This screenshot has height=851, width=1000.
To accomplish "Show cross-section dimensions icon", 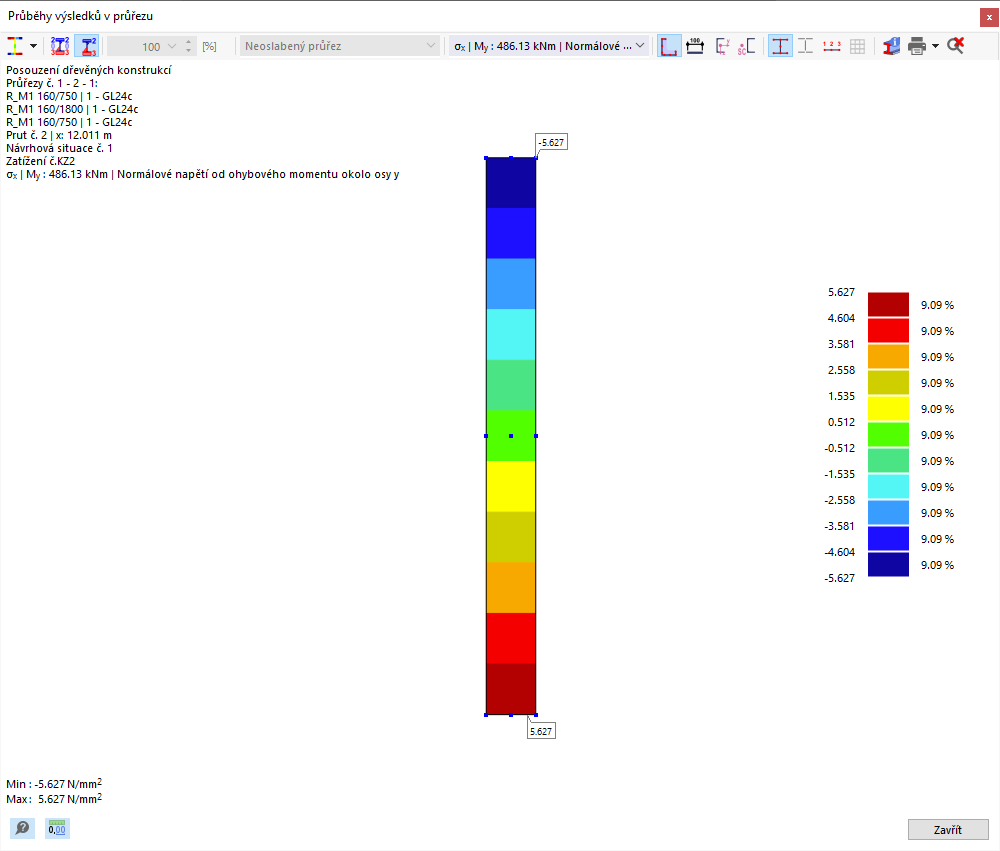I will point(695,46).
